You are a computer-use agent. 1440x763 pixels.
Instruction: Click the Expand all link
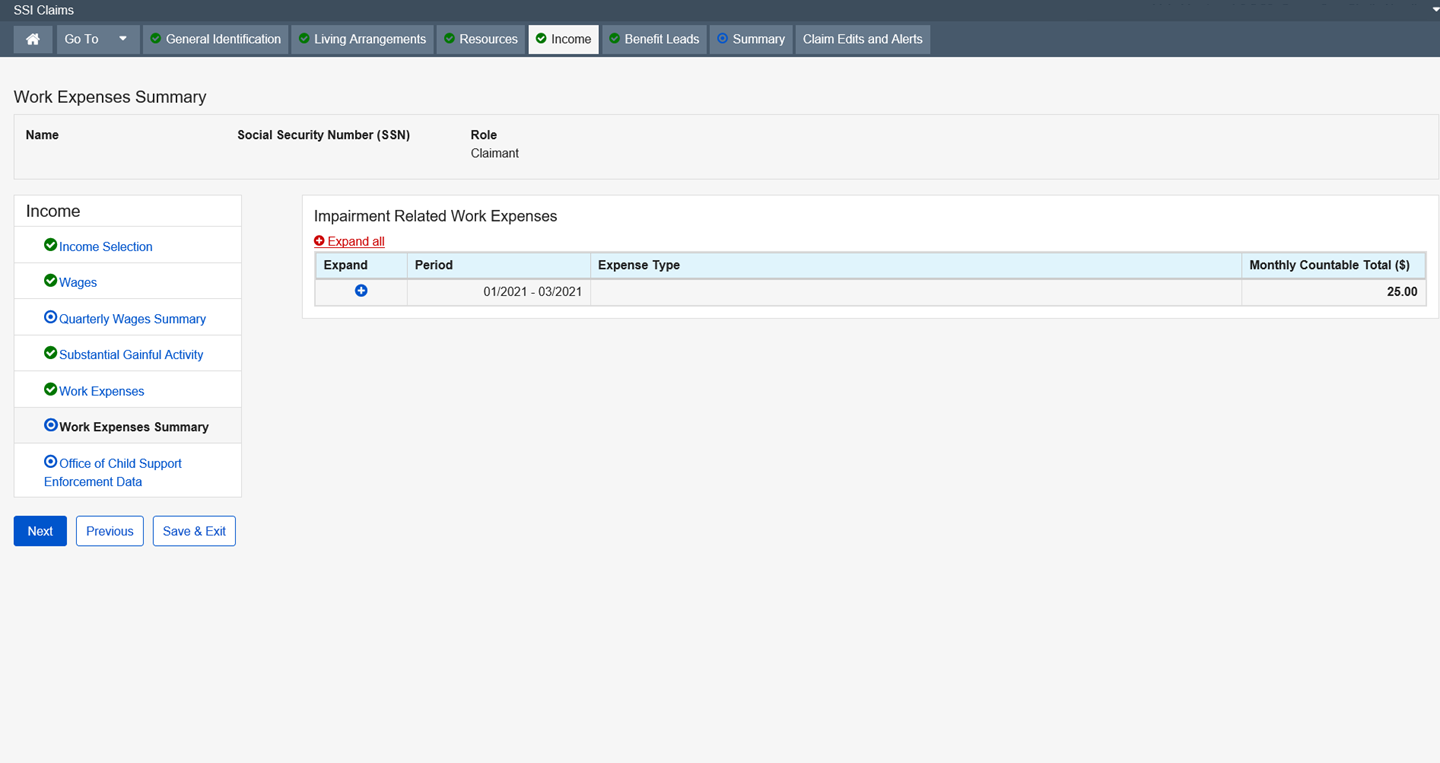pos(355,241)
